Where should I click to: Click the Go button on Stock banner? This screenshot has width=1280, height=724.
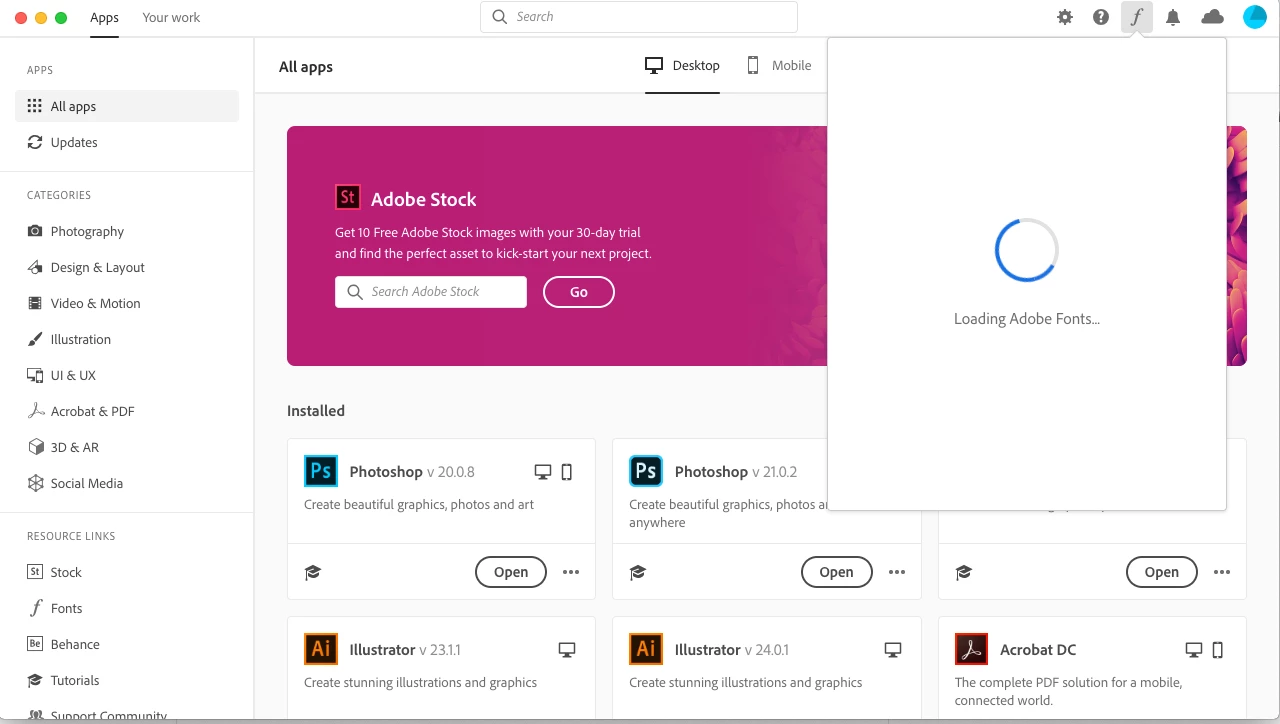579,292
